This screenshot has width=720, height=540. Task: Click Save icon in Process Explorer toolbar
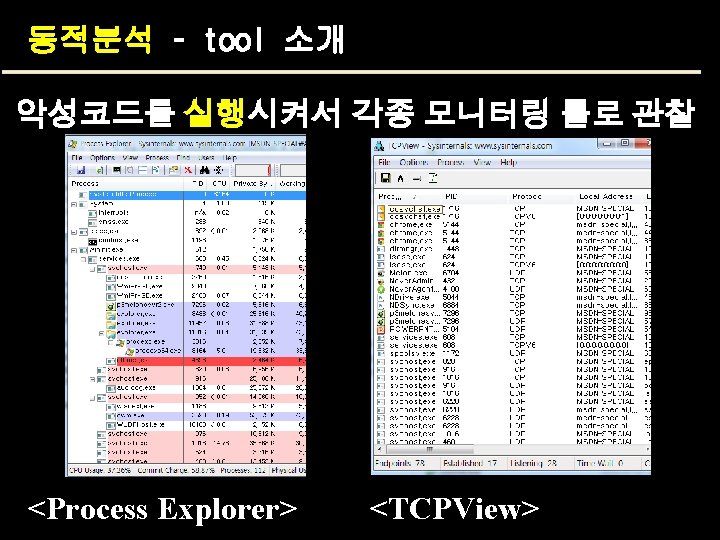tap(81, 170)
